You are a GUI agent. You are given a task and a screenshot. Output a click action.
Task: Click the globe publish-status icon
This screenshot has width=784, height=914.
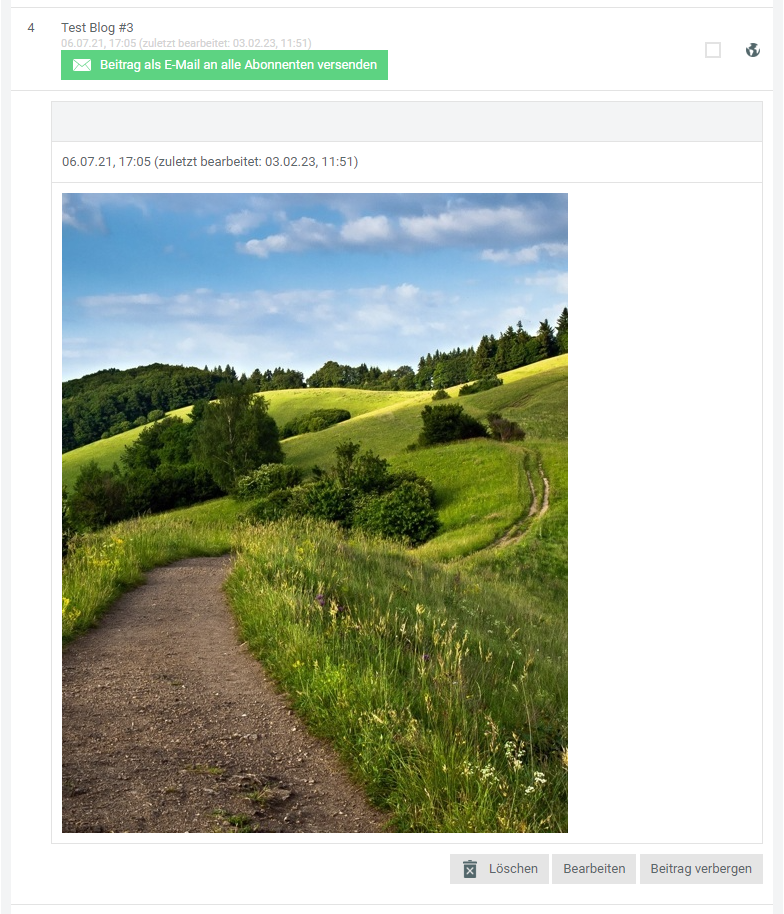(753, 50)
